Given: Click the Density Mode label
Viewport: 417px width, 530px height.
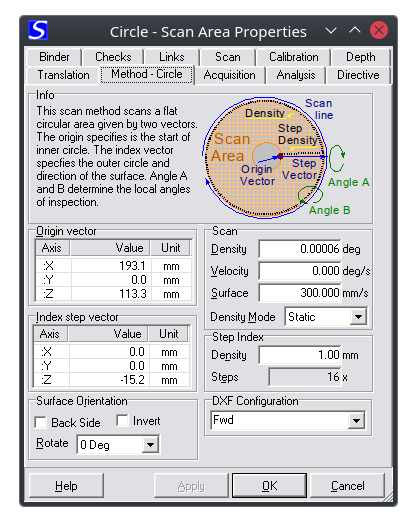Looking at the screenshot, I should point(243,317).
